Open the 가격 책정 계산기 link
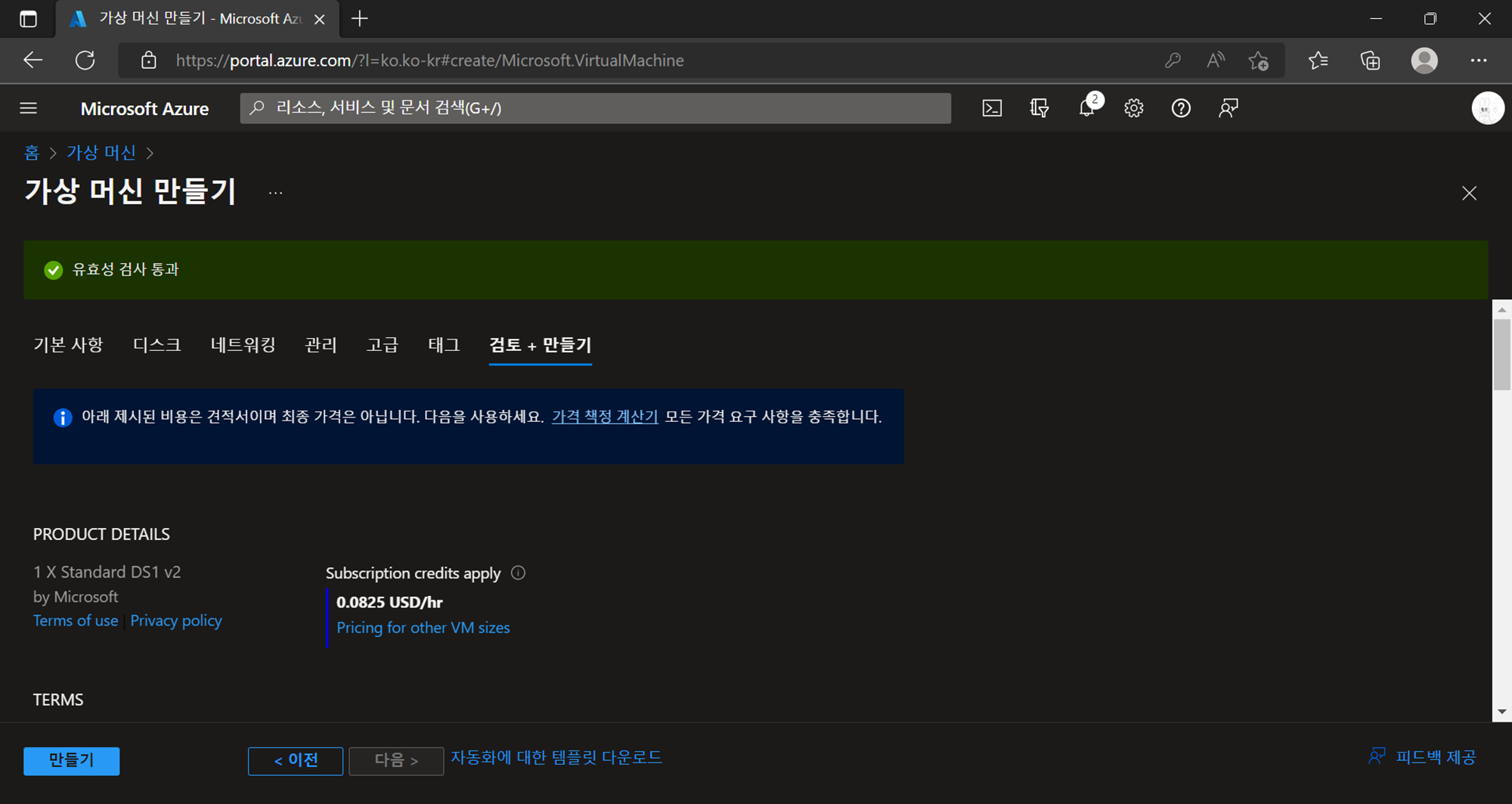 pos(605,417)
